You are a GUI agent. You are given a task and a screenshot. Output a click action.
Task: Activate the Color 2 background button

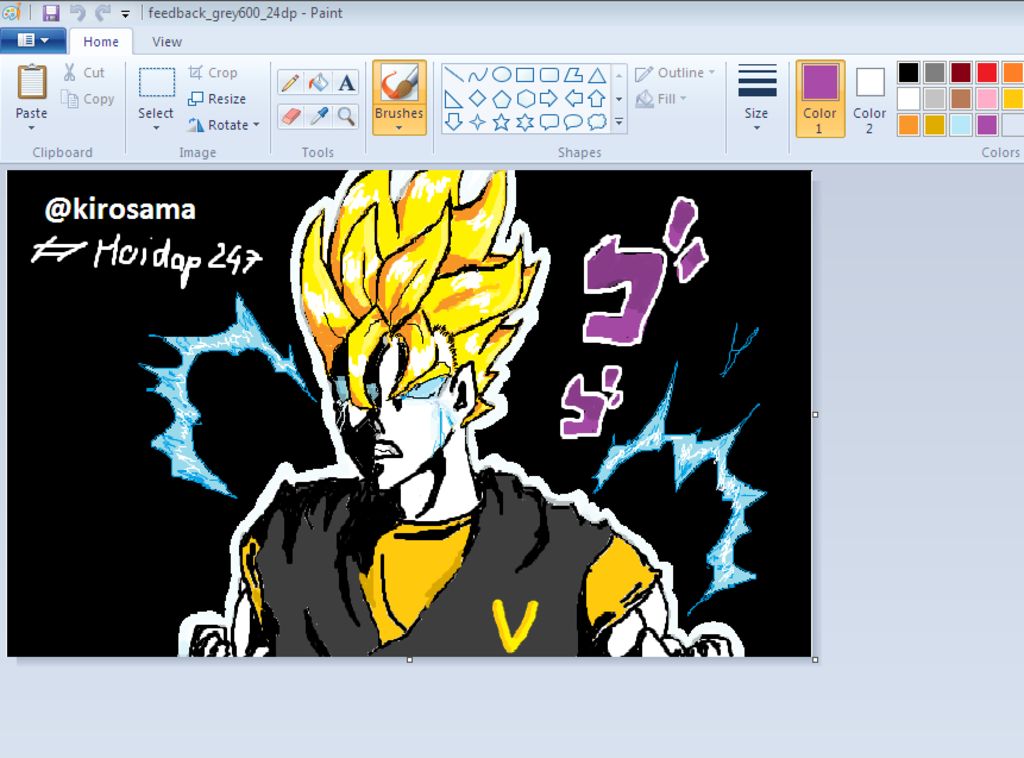click(x=870, y=99)
